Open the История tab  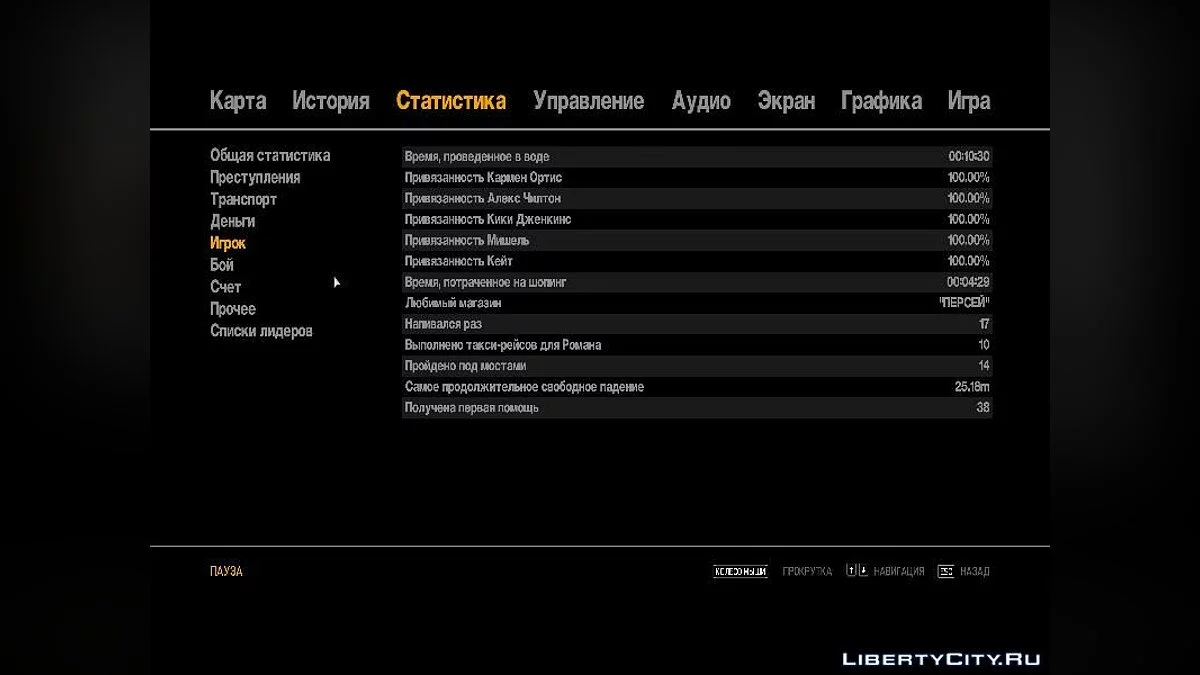[x=331, y=101]
